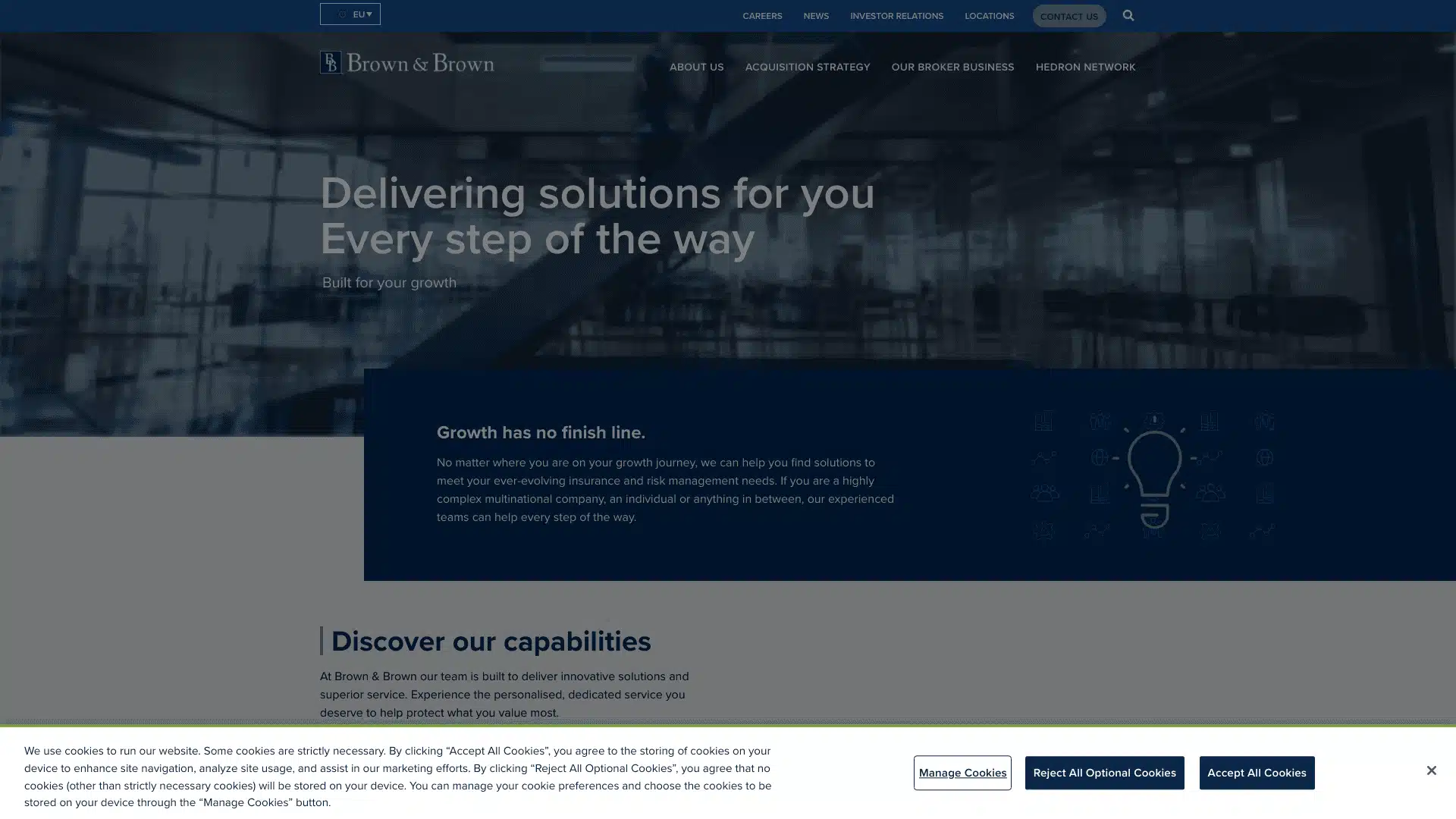Open the Hedron Network menu
The image size is (1456, 819).
pos(1084,67)
